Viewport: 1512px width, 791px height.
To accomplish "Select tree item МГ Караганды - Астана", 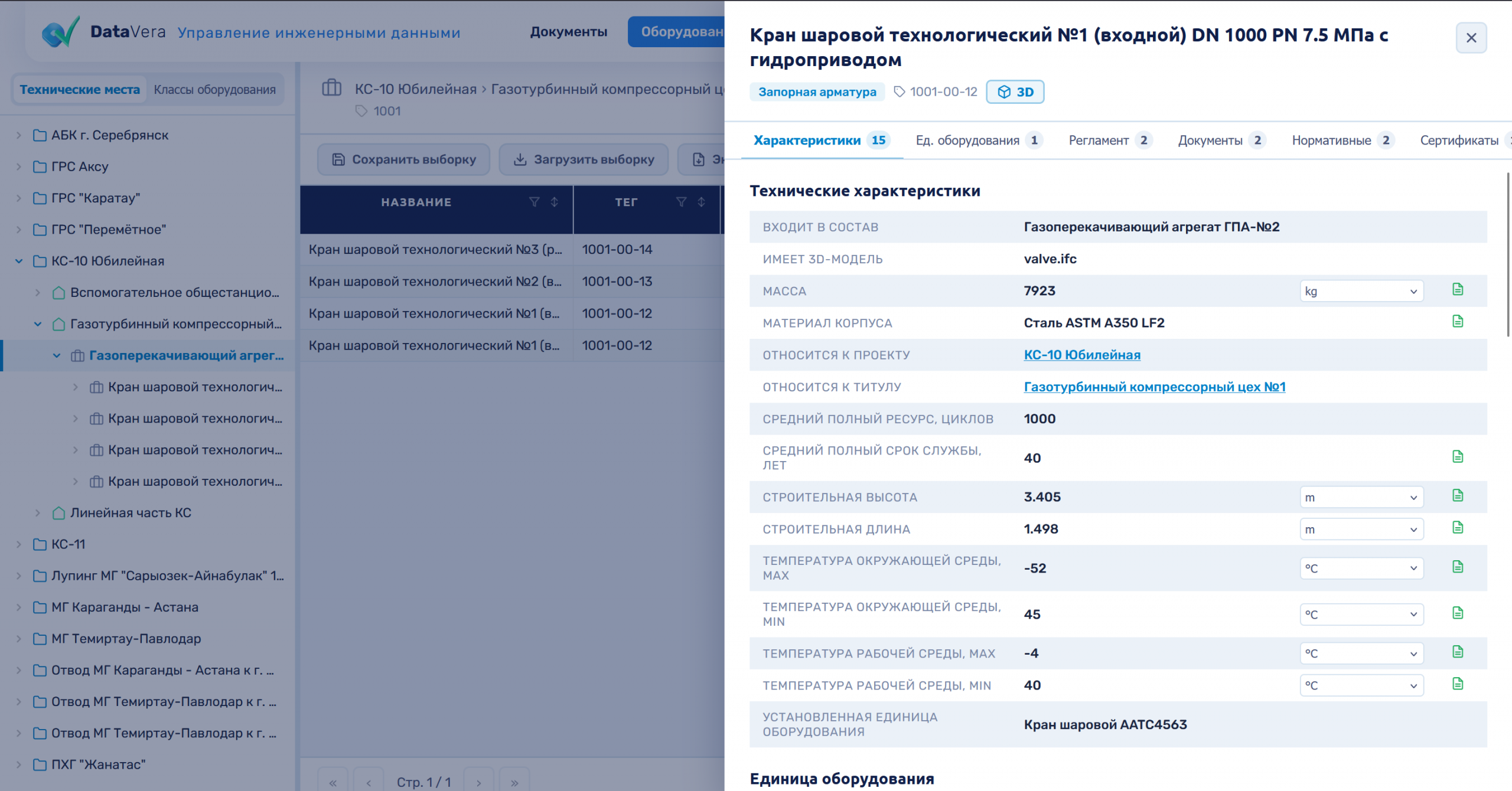I will pos(125,607).
